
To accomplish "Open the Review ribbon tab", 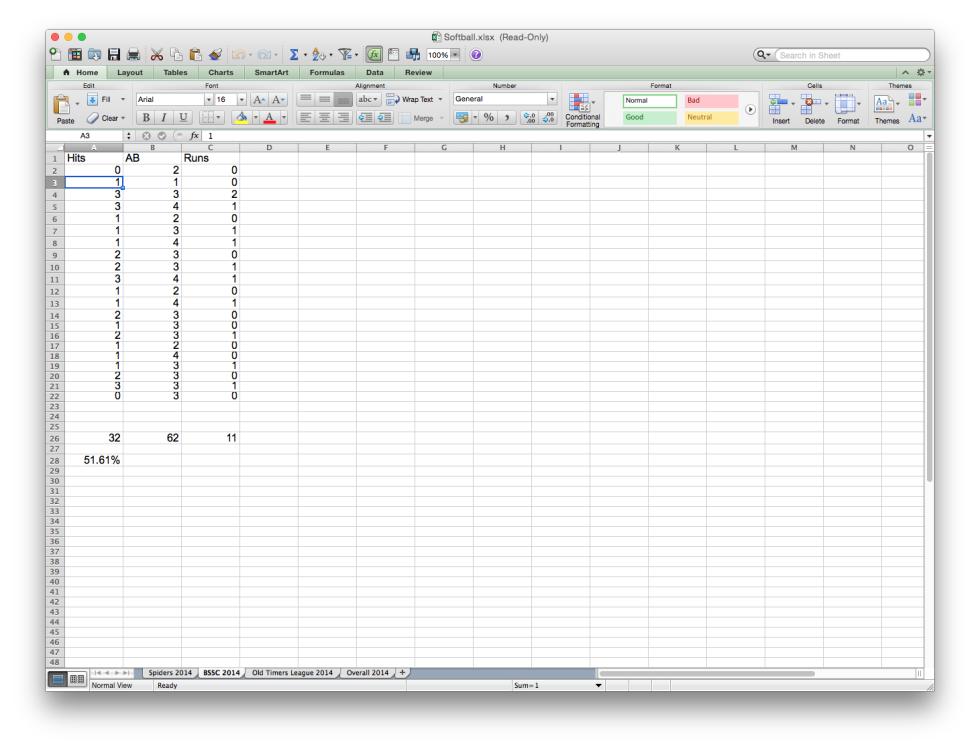I will [x=418, y=72].
